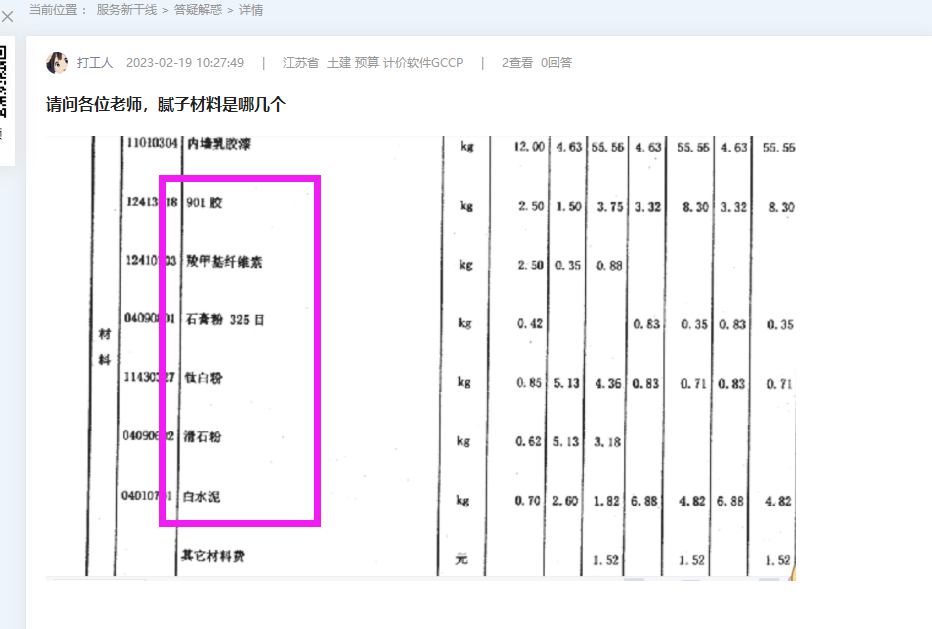
Task: Enlarge the attached materials table image
Action: 421,358
